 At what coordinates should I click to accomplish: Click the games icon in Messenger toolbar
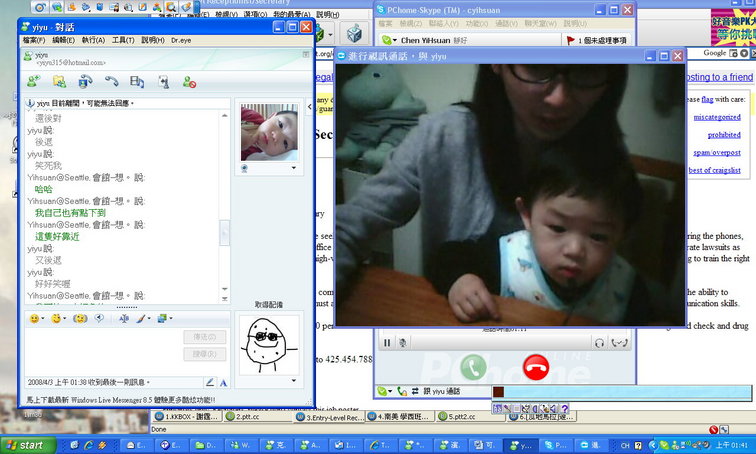tap(163, 82)
